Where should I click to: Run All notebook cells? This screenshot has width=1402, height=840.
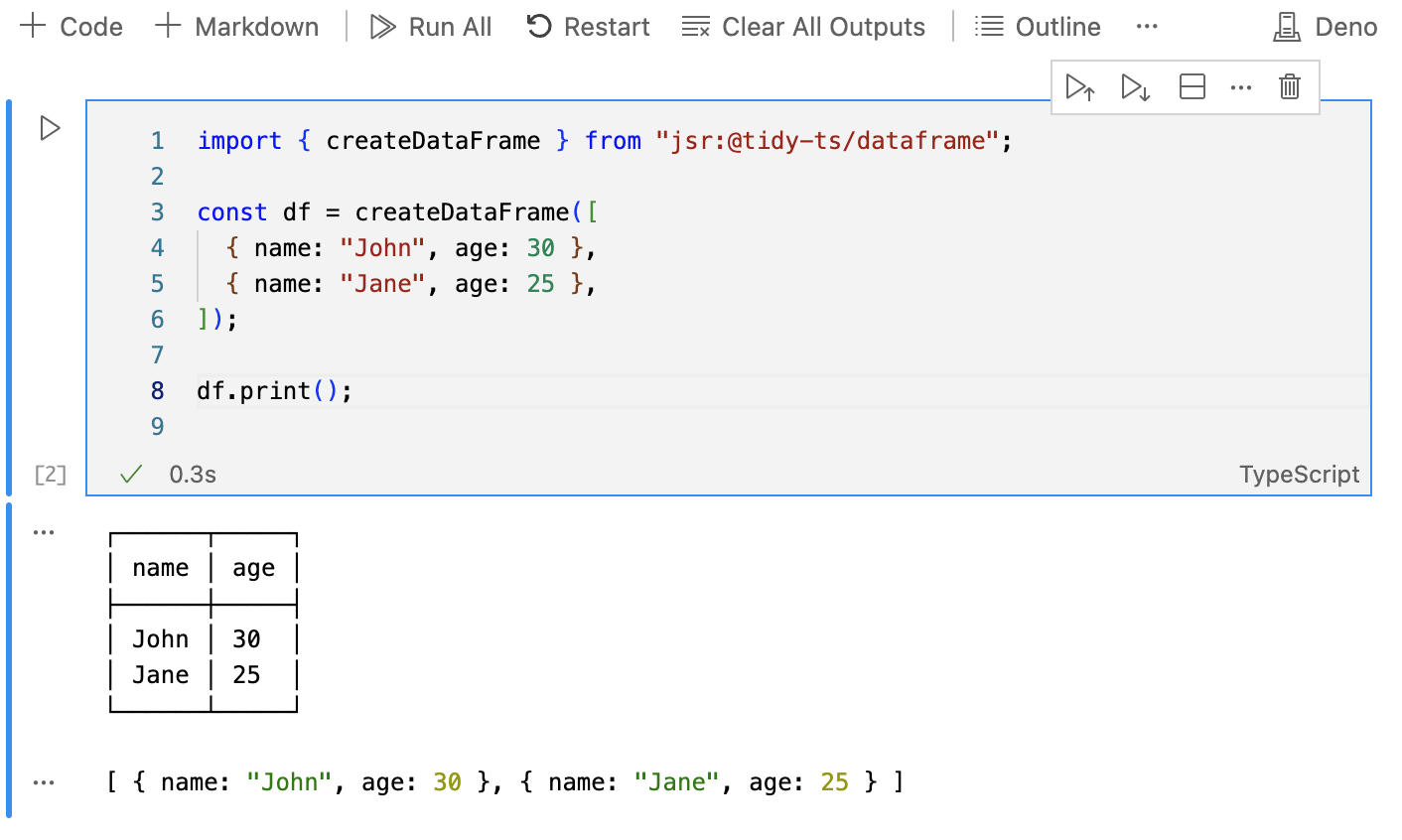point(430,27)
